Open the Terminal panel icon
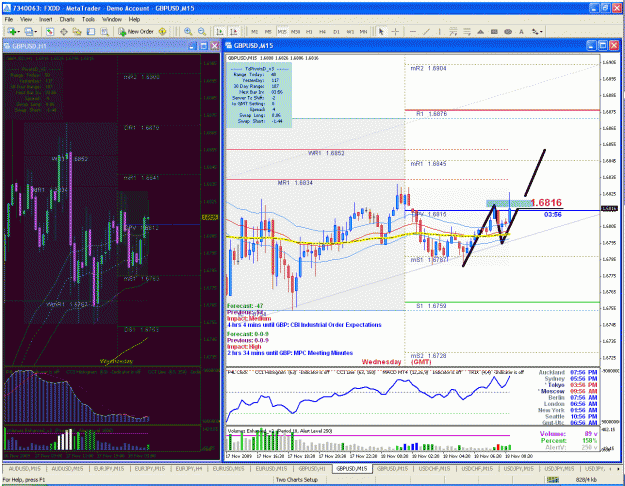 tap(91, 31)
